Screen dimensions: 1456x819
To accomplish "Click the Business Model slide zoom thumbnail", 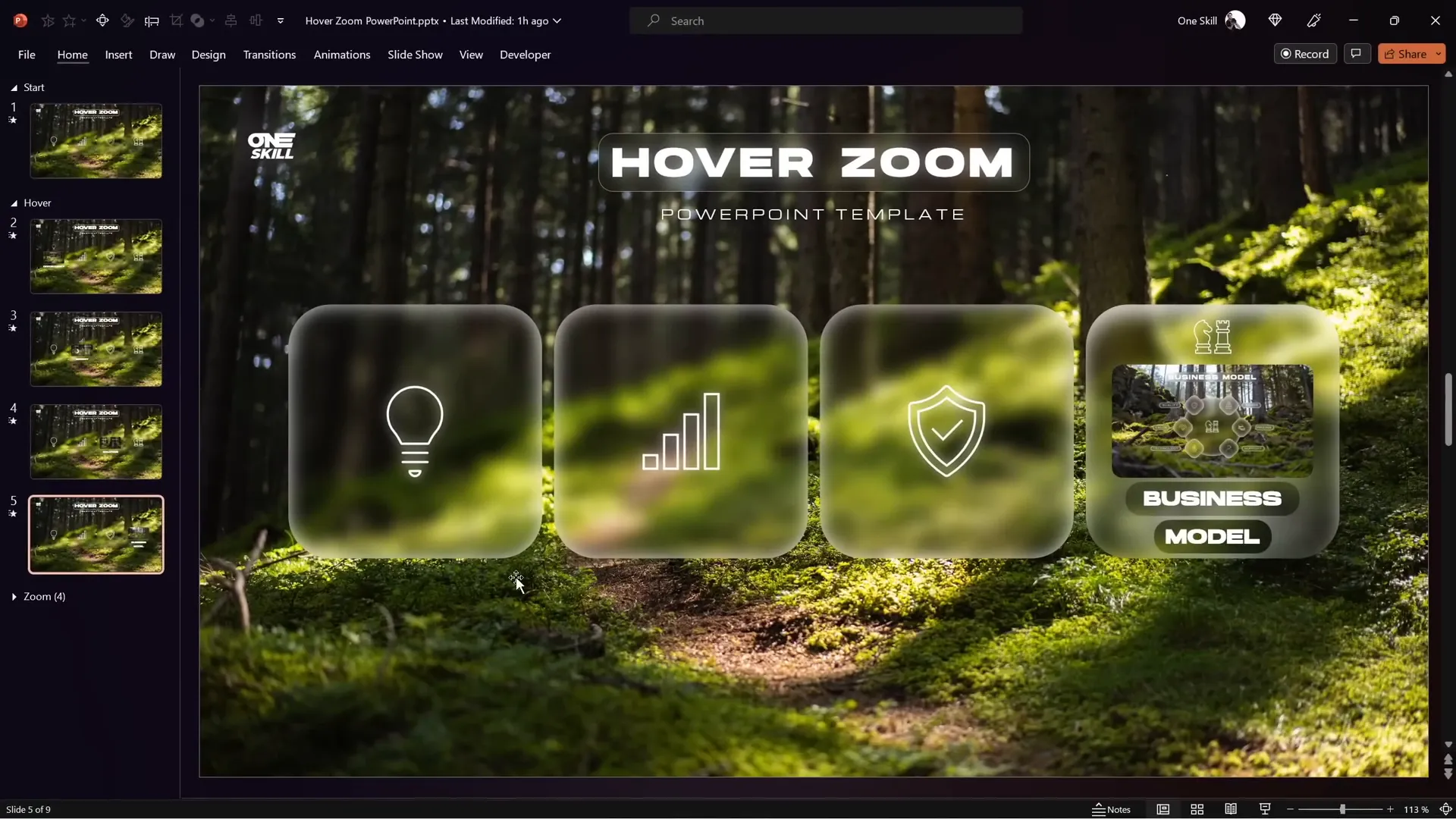I will [1212, 421].
